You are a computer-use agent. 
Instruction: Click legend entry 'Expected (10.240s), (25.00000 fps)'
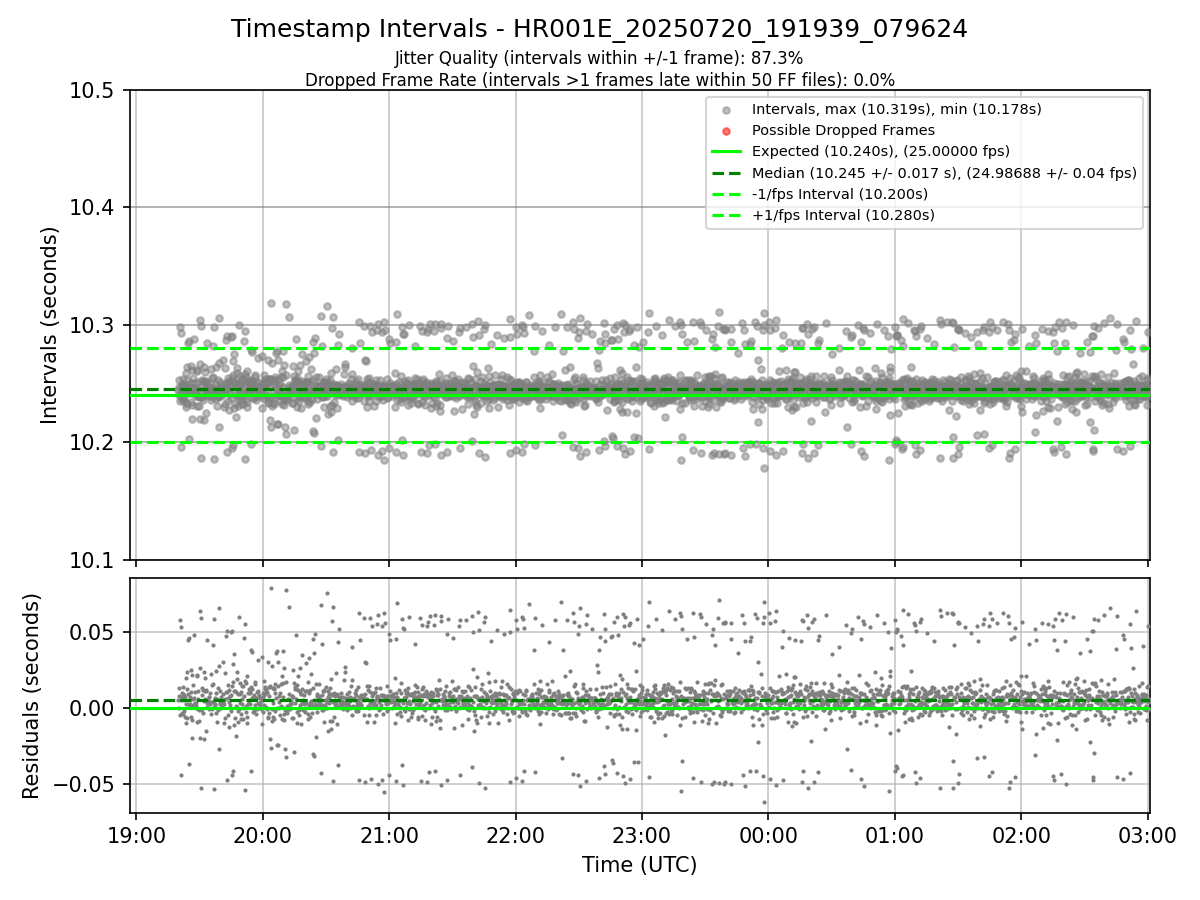click(x=881, y=151)
